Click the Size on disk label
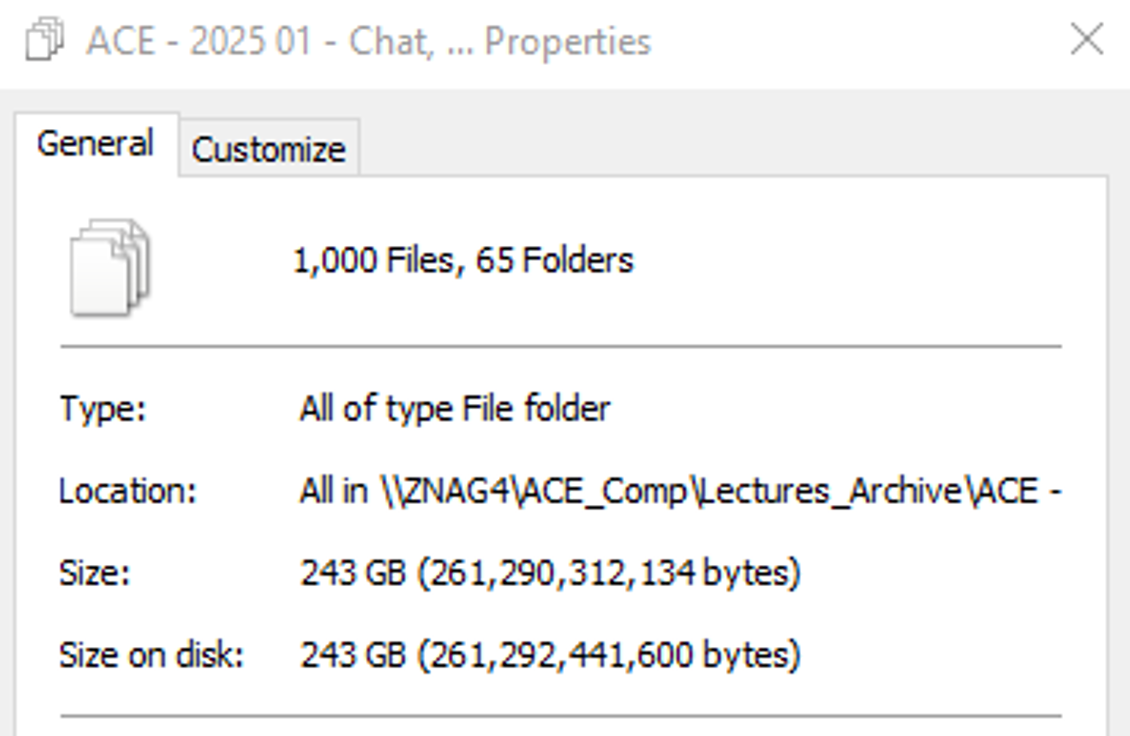Image resolution: width=1130 pixels, height=736 pixels. click(x=151, y=655)
